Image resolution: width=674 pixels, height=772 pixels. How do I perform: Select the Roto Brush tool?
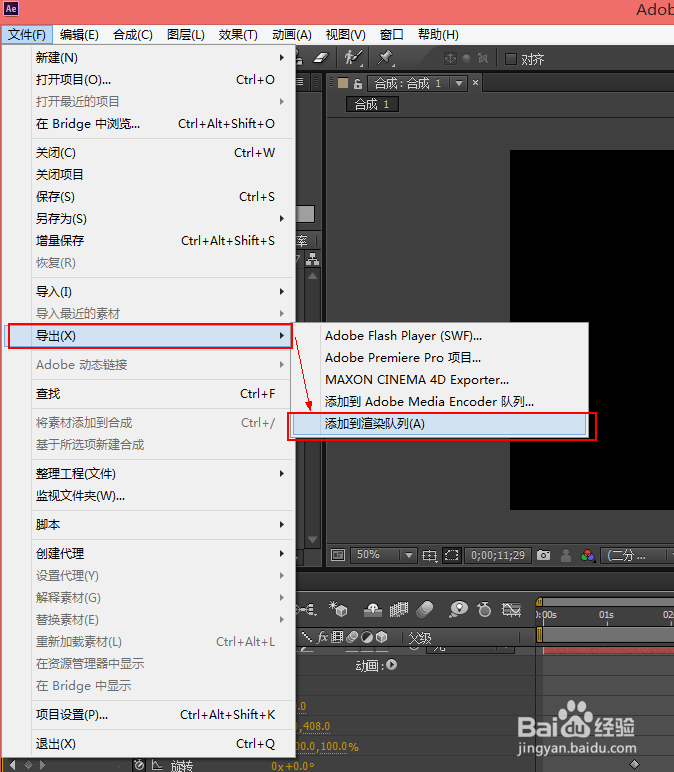click(x=353, y=58)
